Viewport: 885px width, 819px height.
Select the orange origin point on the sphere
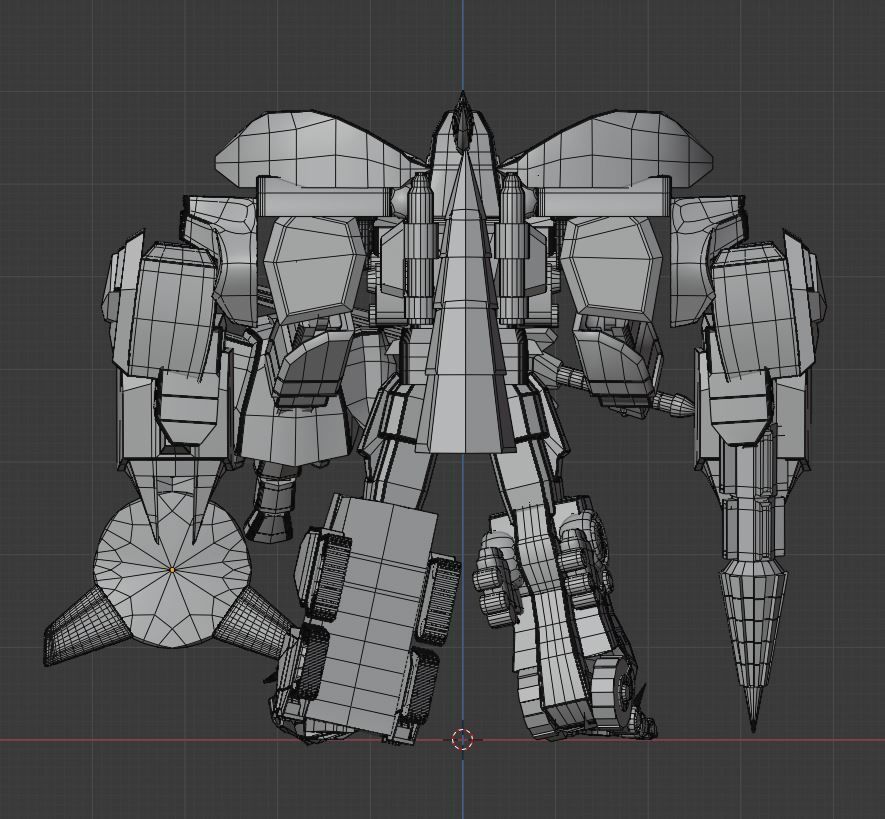tap(172, 570)
